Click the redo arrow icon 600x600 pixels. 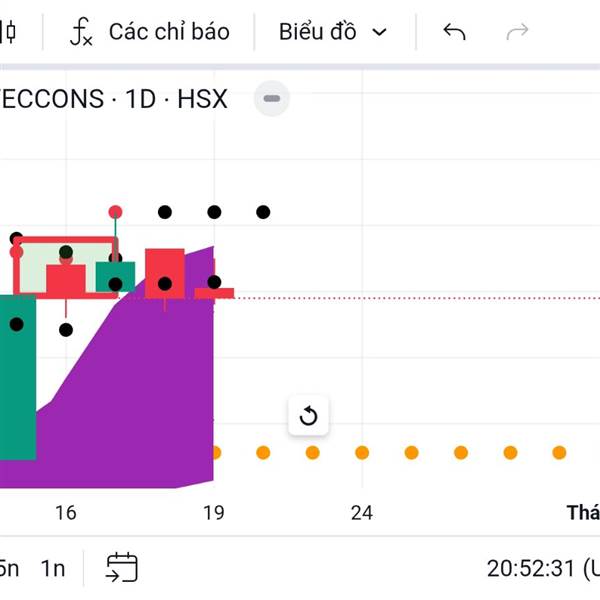[x=517, y=32]
